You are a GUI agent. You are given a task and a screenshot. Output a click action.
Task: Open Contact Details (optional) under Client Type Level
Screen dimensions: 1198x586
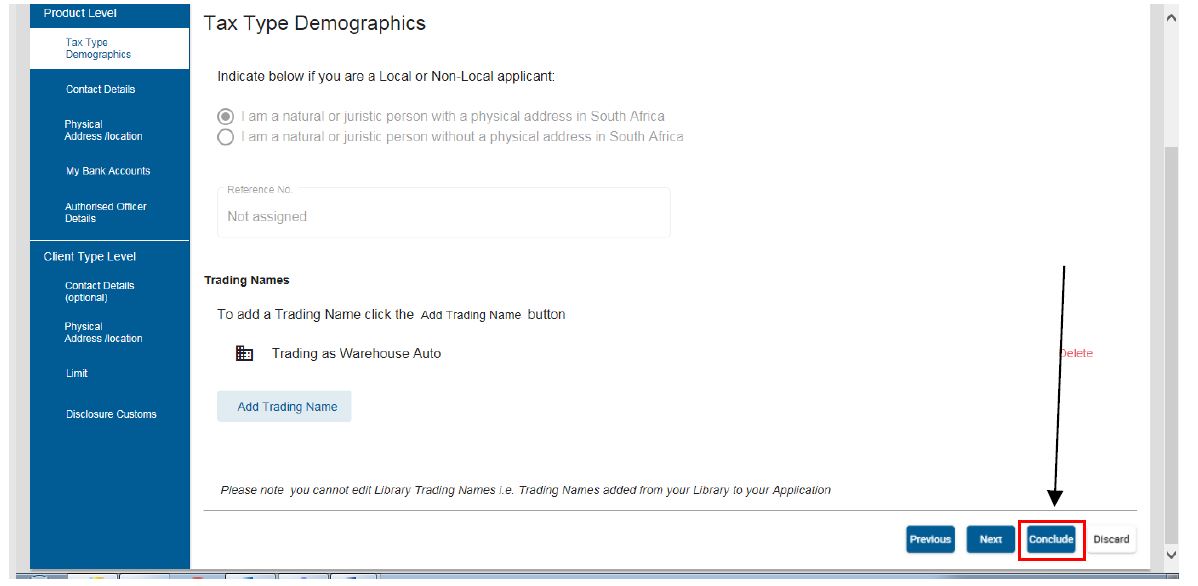99,291
